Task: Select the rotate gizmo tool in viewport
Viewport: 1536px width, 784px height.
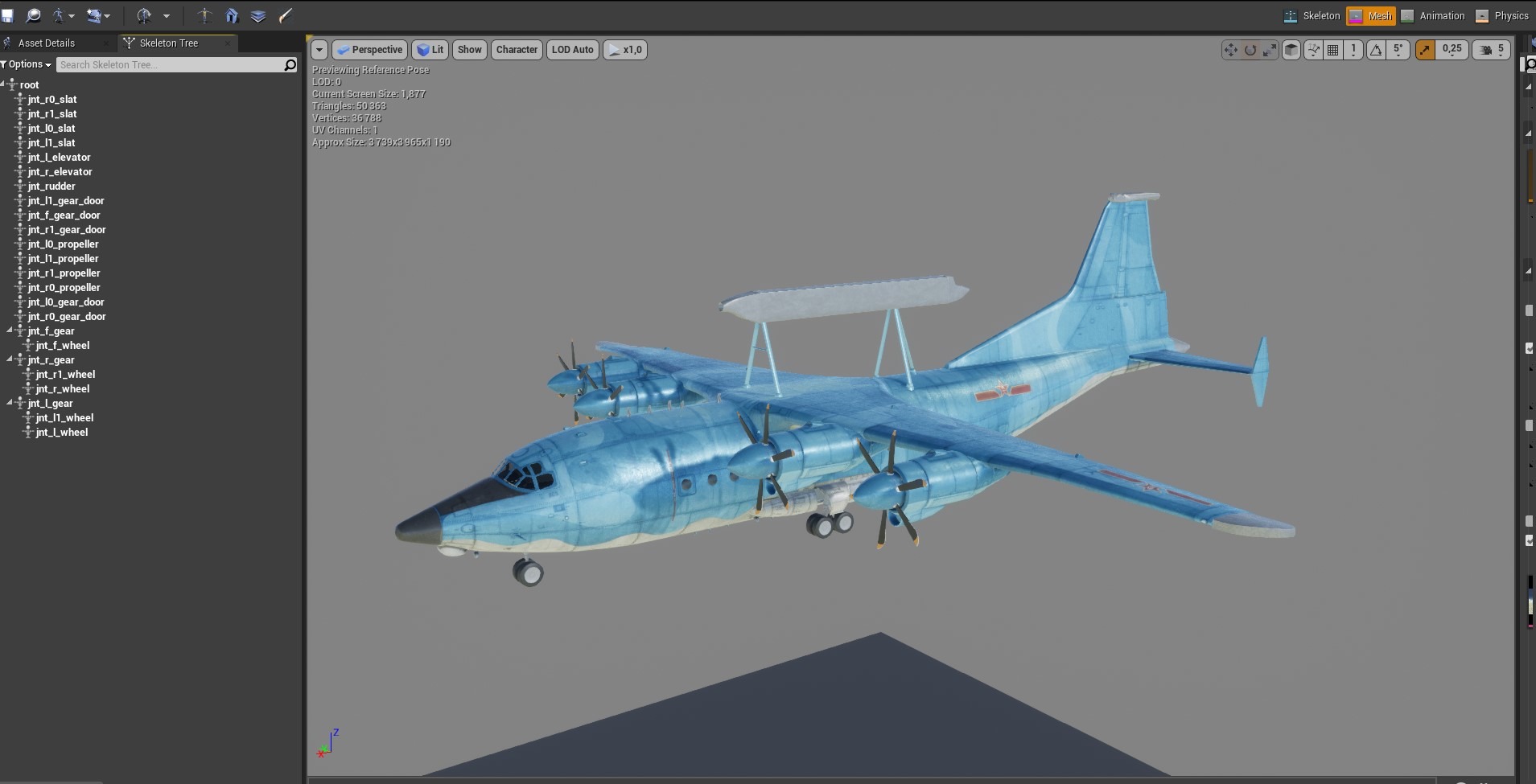Action: (x=1250, y=50)
